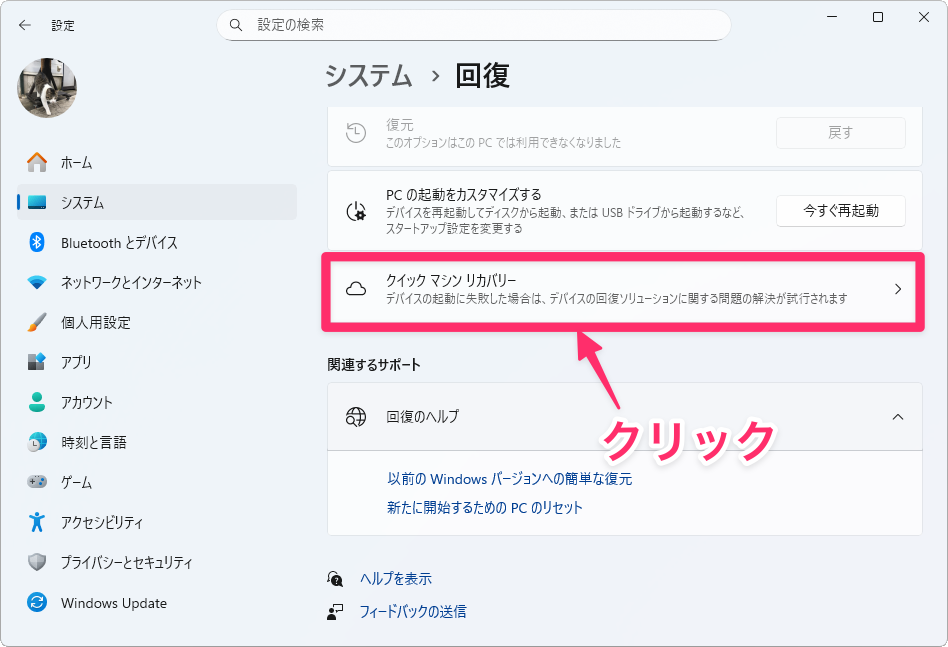Screen dimensions: 948x647
Task: Click the feedback person icon
Action: point(335,612)
